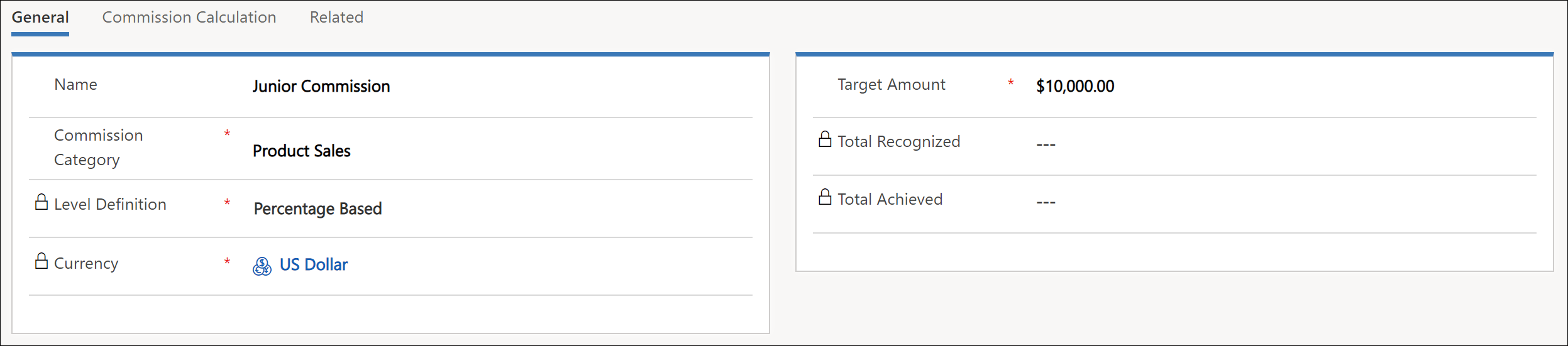The image size is (1568, 346).
Task: Click the Total Achieved empty value
Action: (1046, 202)
